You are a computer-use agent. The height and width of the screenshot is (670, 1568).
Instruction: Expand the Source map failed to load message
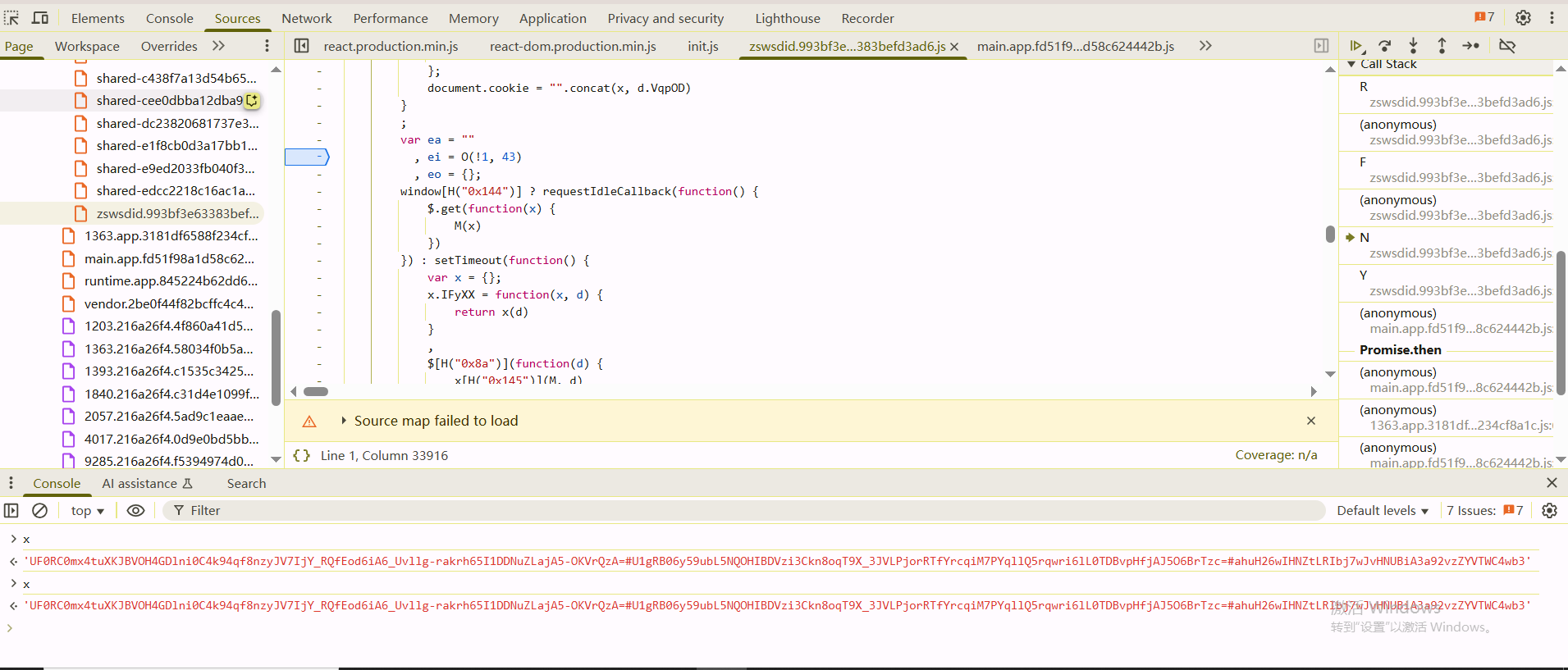pos(344,421)
